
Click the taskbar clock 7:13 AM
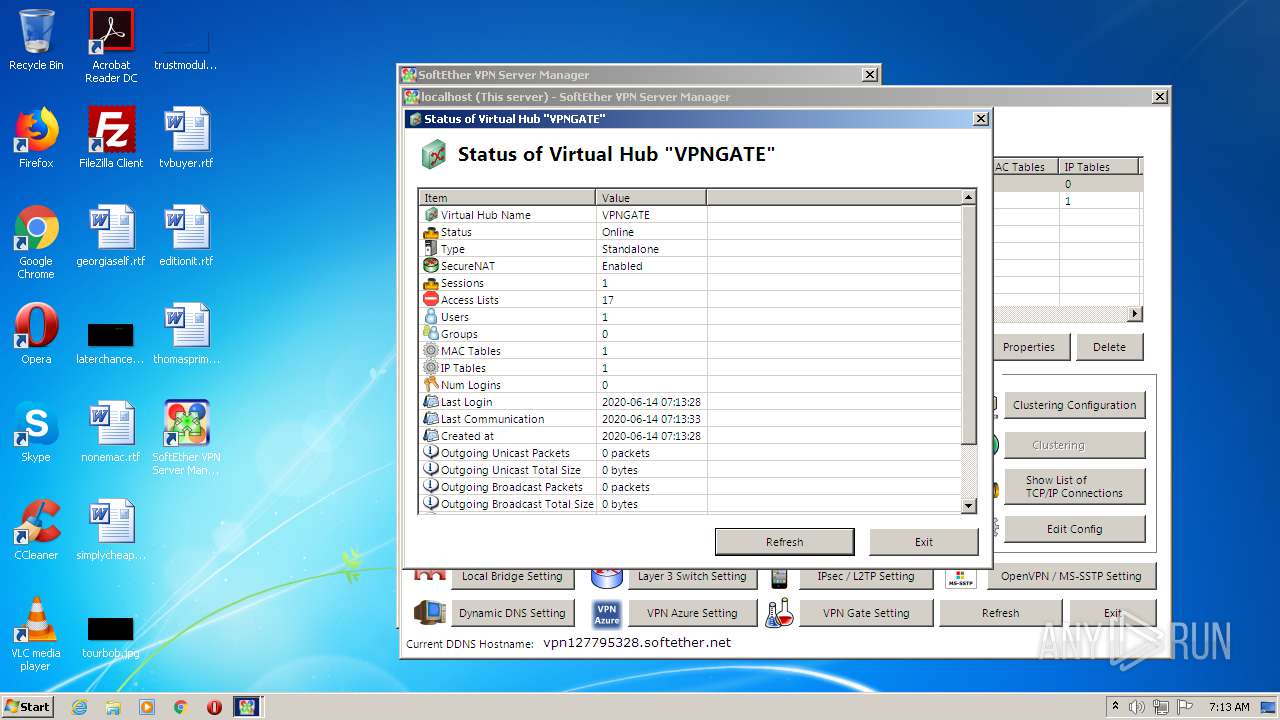(x=1229, y=706)
